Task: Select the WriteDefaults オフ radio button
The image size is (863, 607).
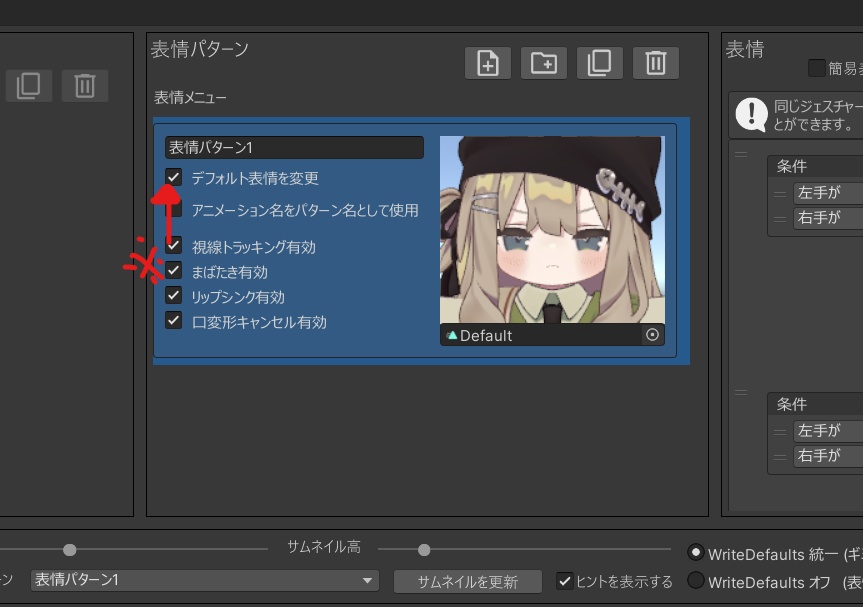Action: (x=696, y=580)
